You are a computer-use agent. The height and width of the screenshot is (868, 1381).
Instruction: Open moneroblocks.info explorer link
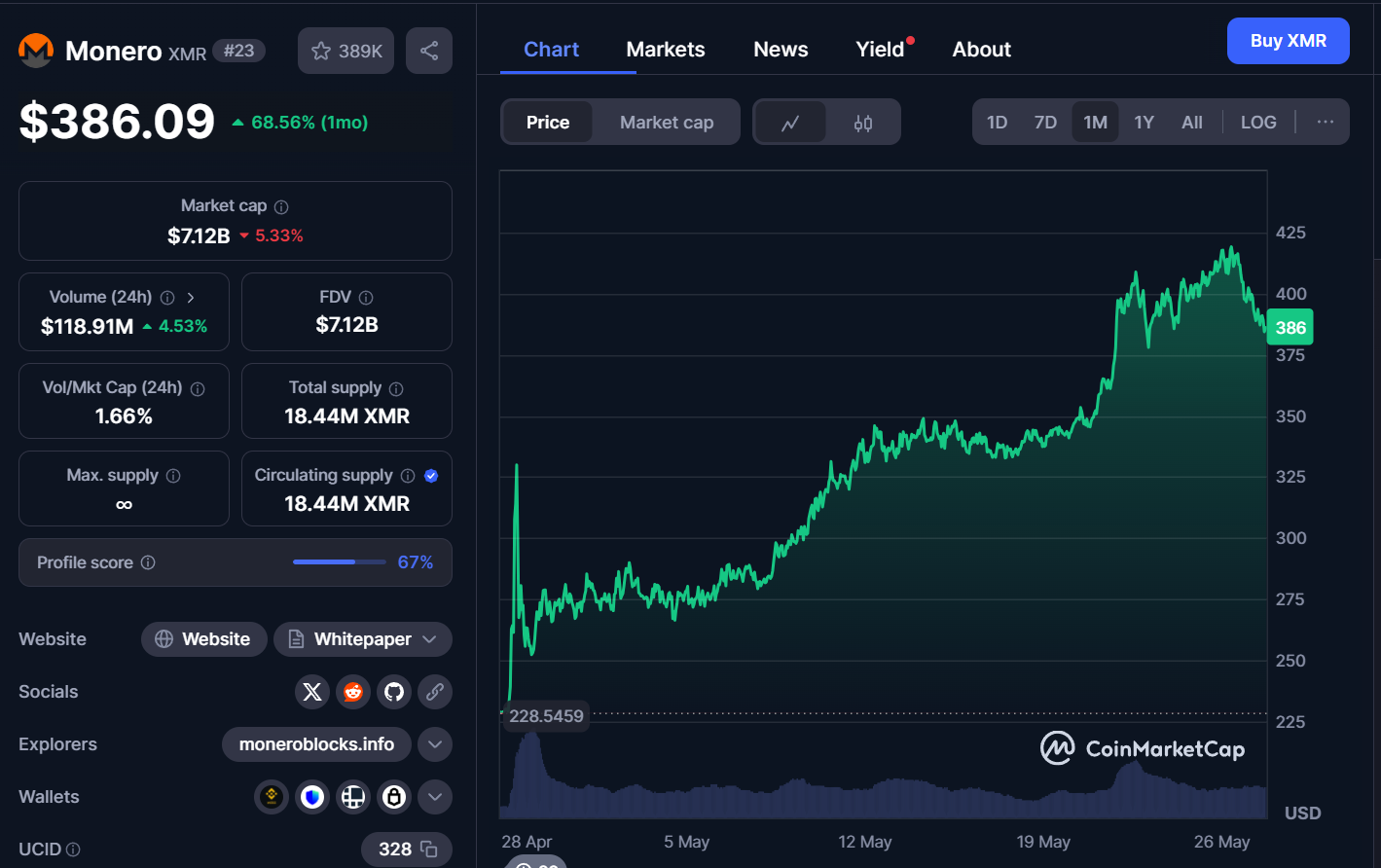pos(317,744)
